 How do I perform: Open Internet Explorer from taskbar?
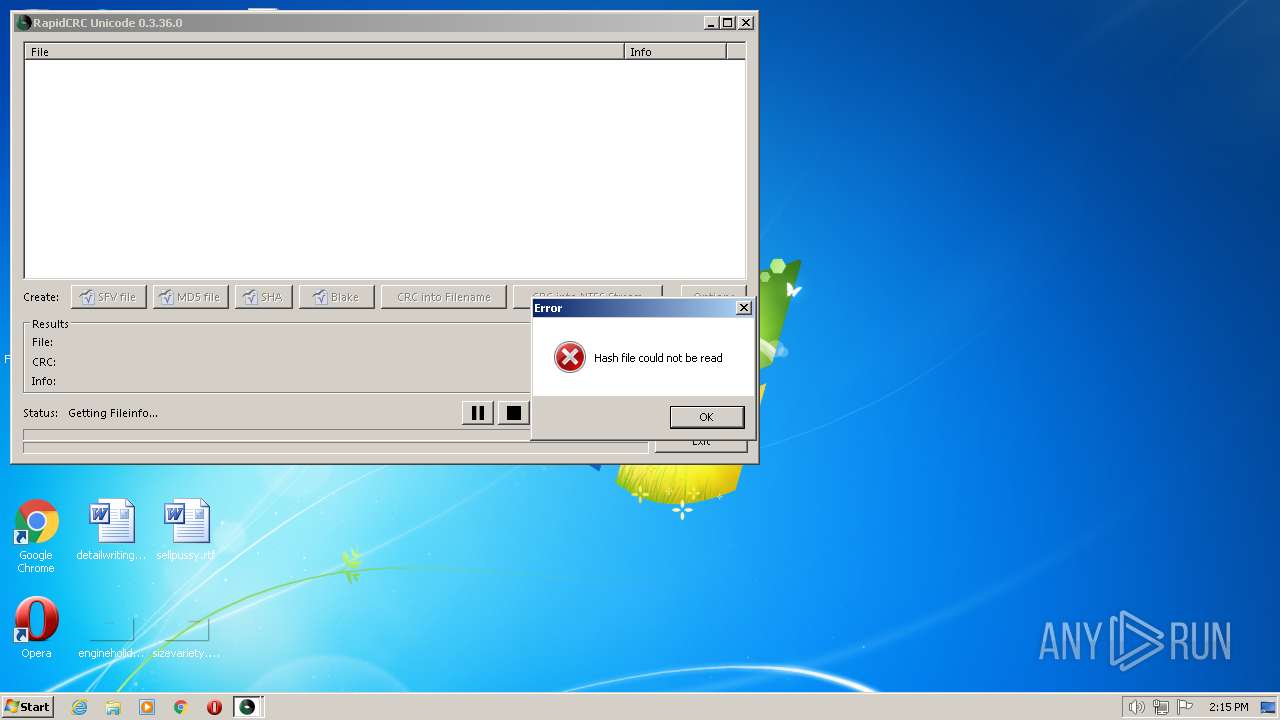(79, 707)
